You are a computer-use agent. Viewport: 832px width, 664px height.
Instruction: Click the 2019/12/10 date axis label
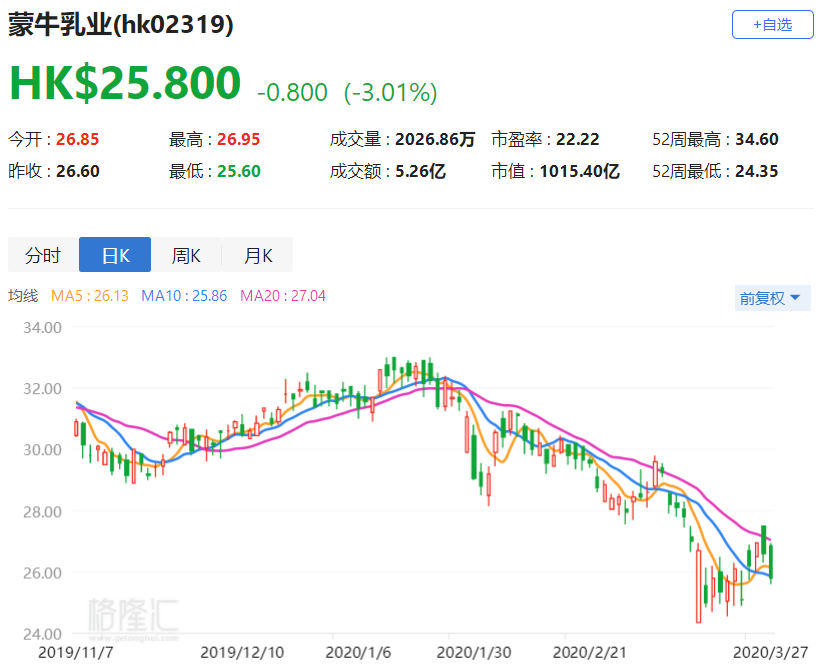pos(242,652)
